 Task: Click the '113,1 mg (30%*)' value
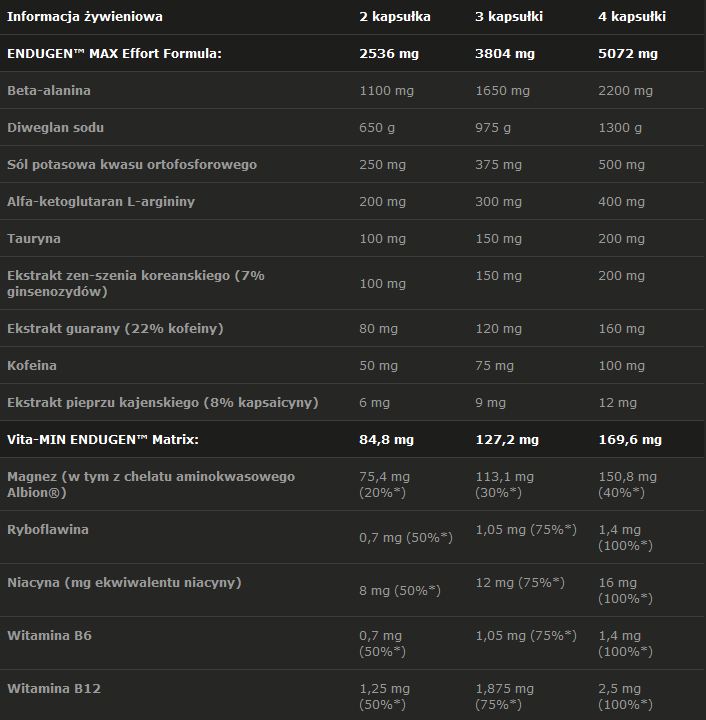click(x=504, y=484)
